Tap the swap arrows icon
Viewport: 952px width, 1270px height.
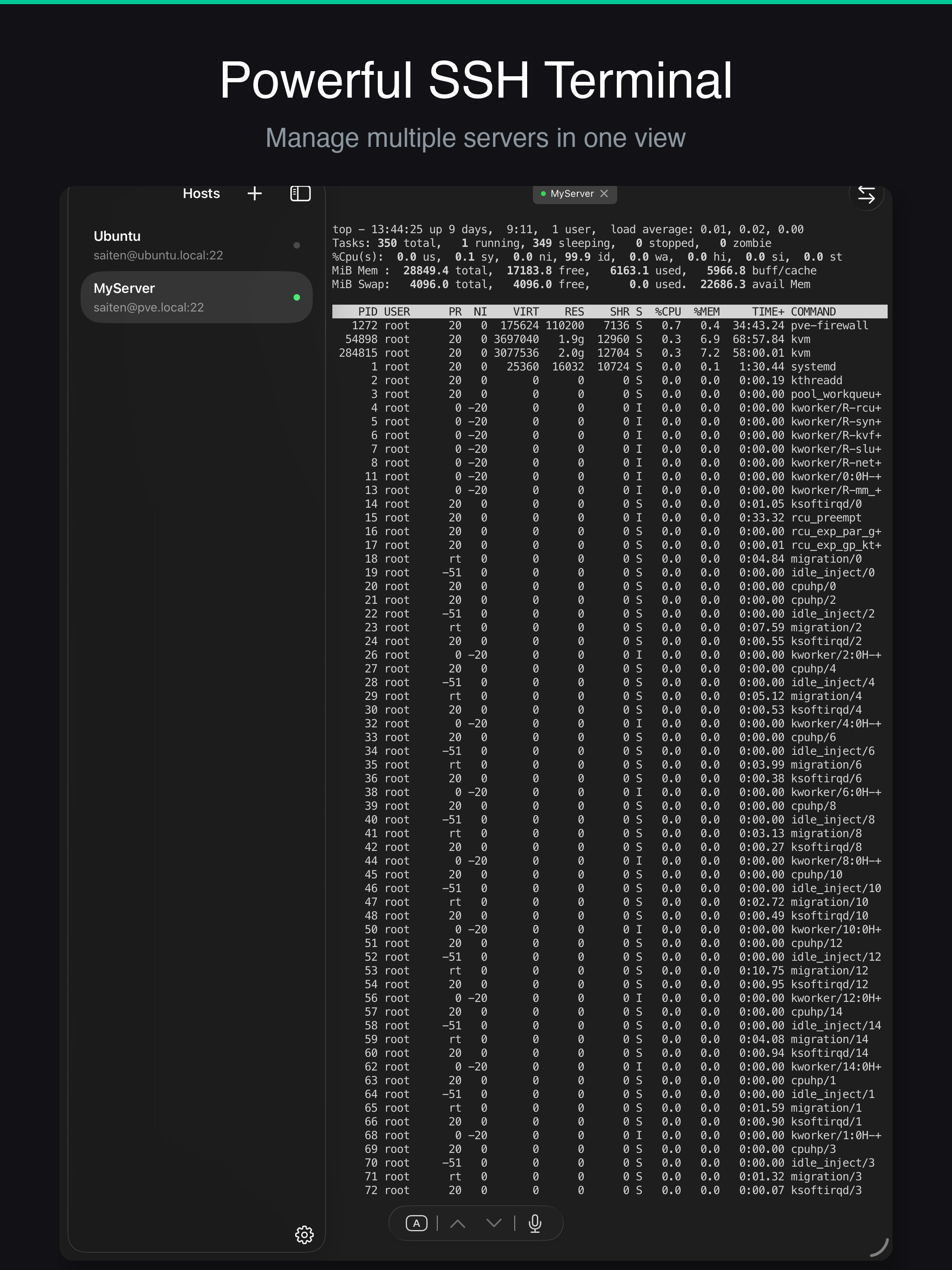(866, 195)
